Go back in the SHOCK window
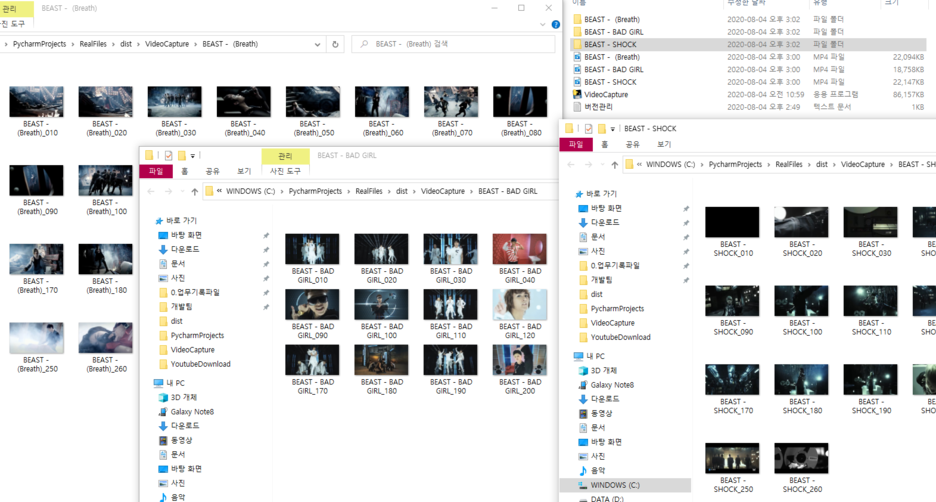936x502 pixels. 571,165
